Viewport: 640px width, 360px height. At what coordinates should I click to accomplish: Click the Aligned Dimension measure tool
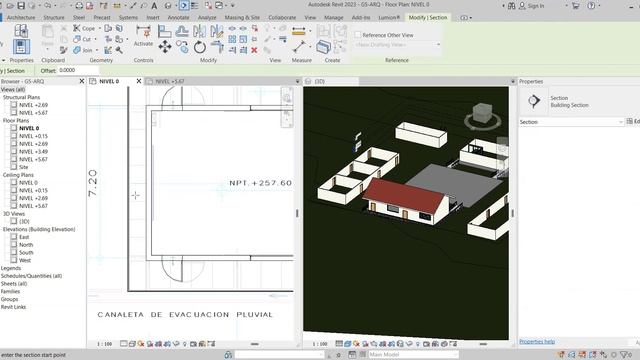click(x=298, y=31)
